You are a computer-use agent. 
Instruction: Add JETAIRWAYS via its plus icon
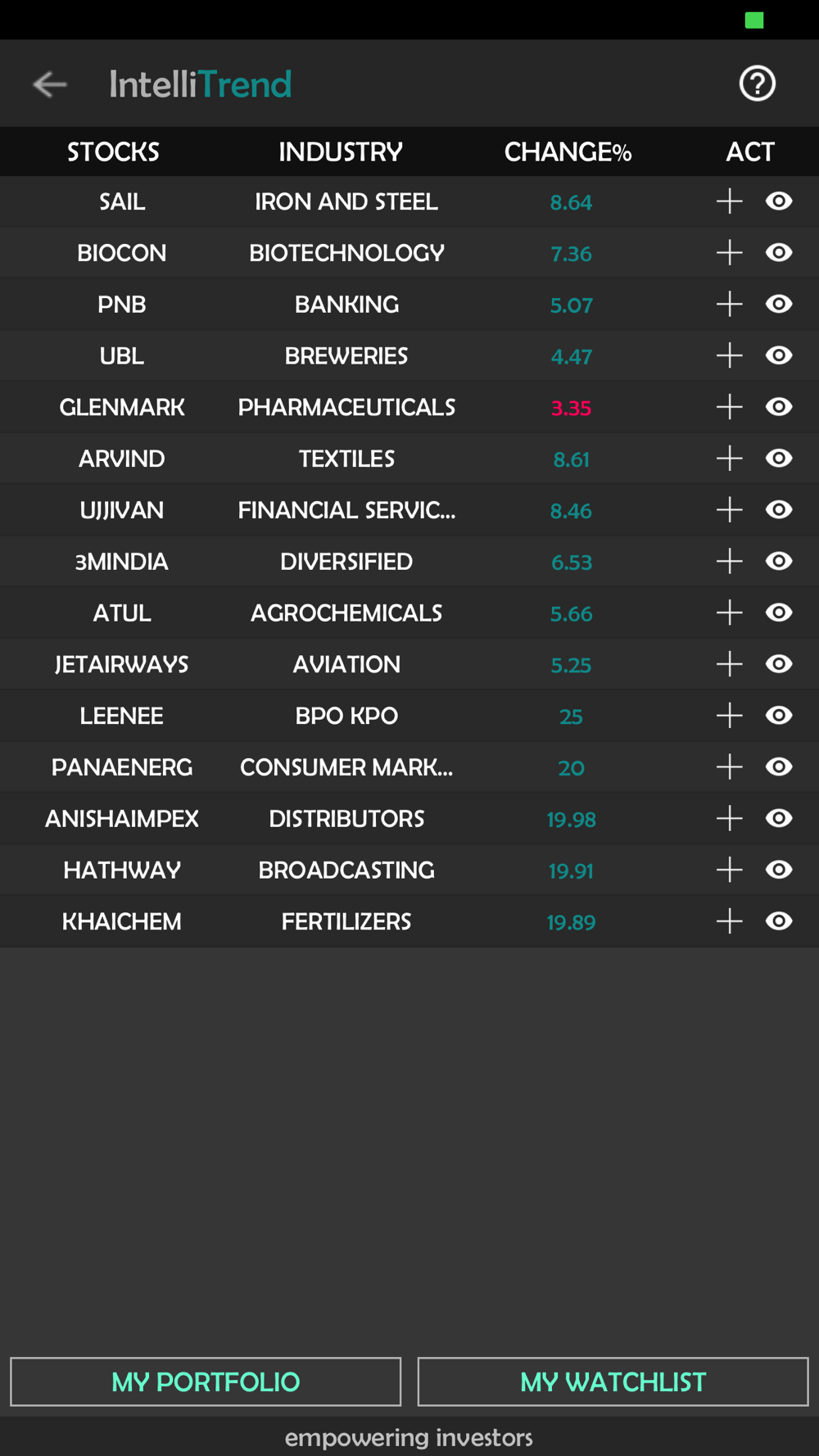click(x=729, y=664)
